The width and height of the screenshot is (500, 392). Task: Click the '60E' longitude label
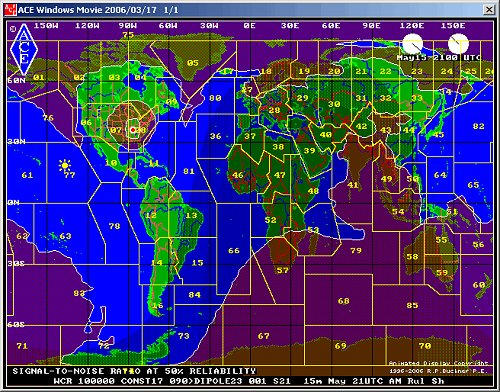click(x=331, y=26)
